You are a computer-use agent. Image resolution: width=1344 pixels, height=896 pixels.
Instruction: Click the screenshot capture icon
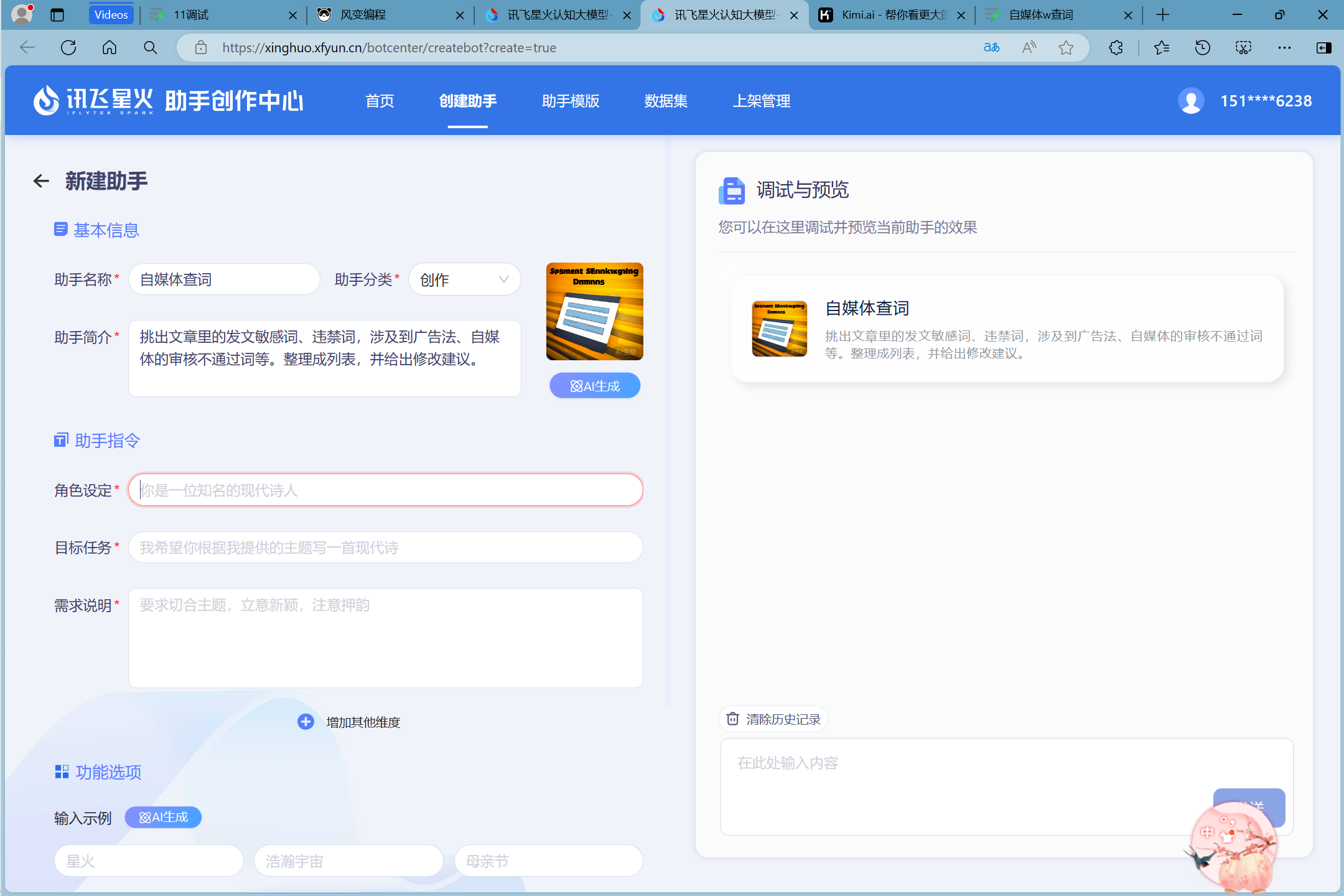point(1243,48)
